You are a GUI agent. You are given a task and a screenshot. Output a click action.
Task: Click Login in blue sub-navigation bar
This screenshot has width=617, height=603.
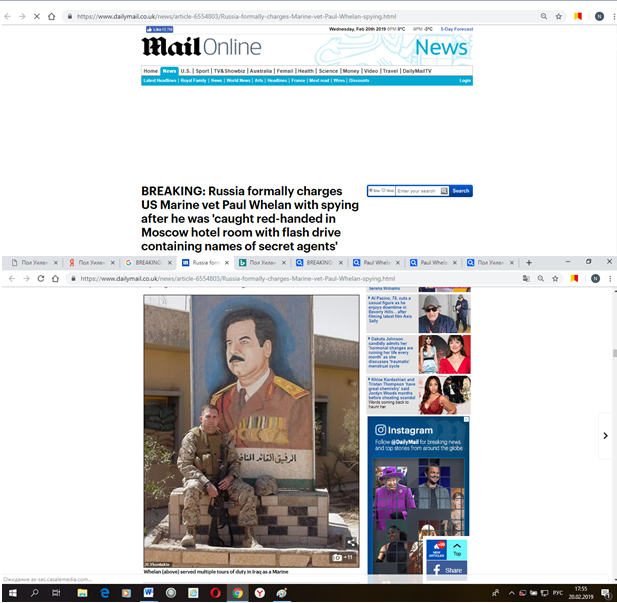coord(465,80)
